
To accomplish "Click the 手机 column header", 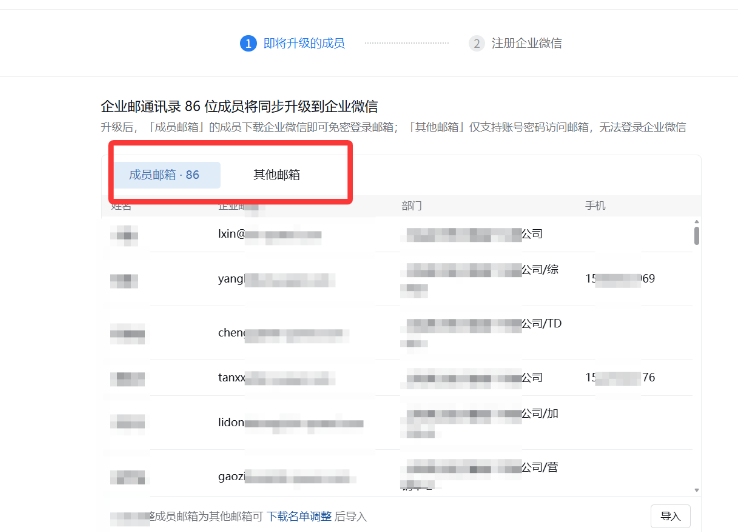I will point(595,206).
